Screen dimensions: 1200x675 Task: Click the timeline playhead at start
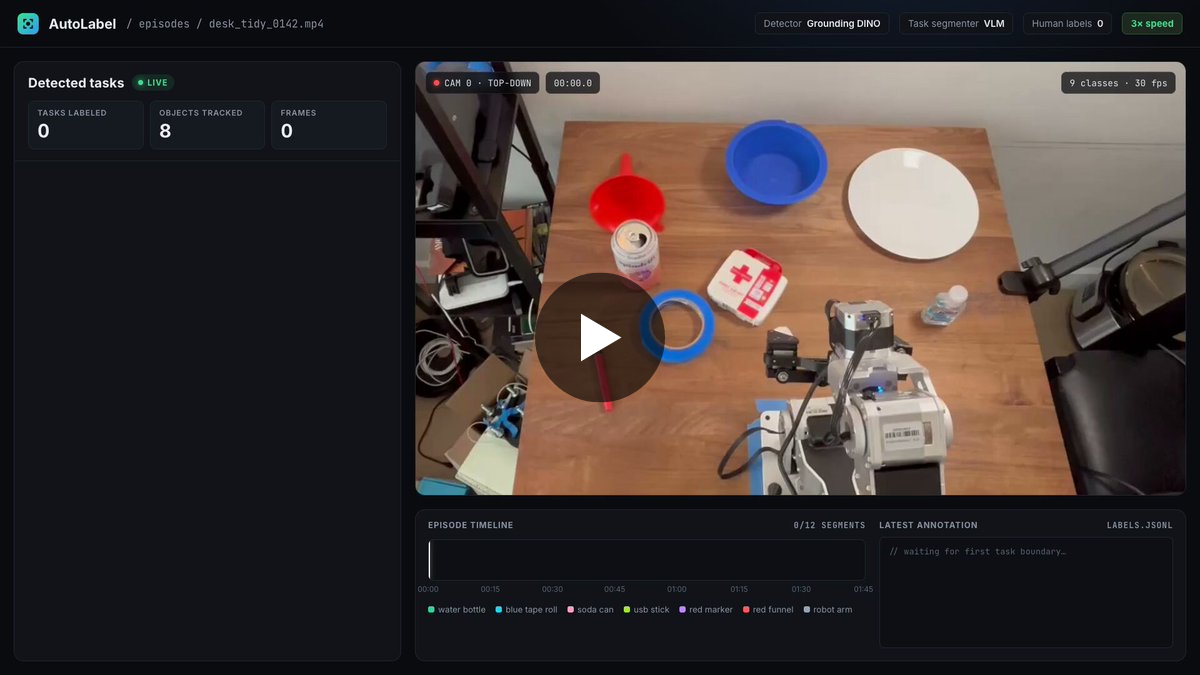click(x=429, y=560)
